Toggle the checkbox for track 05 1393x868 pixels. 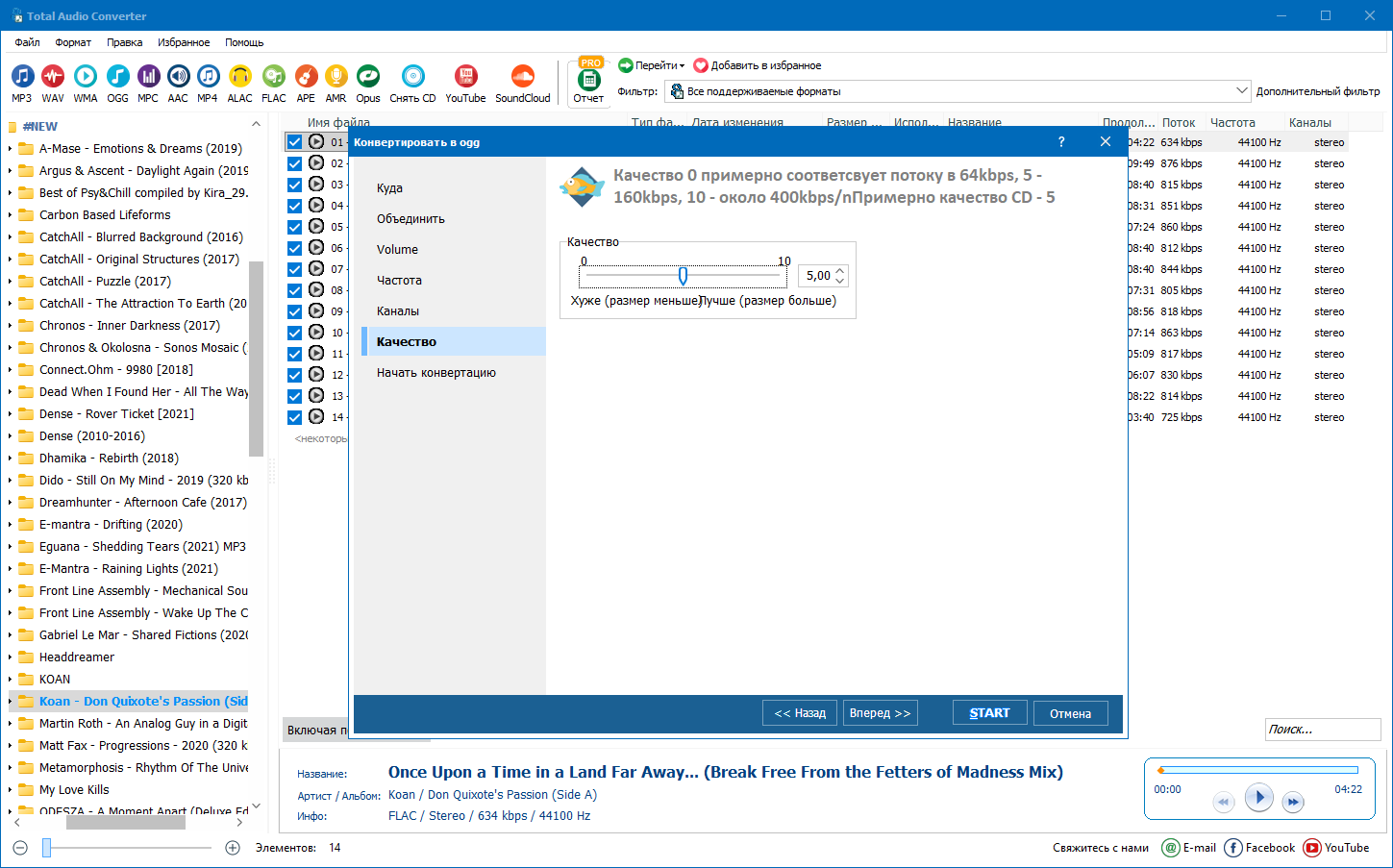[x=295, y=227]
